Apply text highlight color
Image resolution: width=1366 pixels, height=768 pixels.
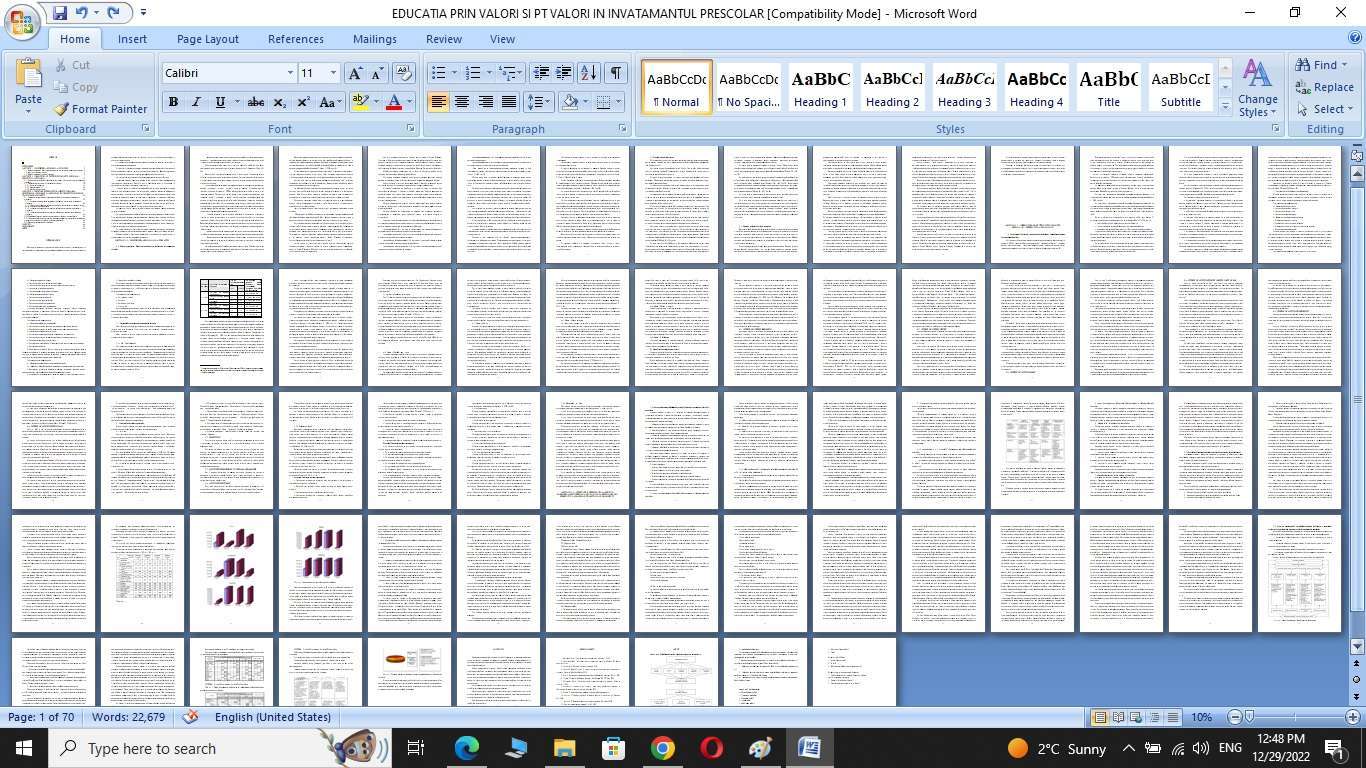[x=361, y=102]
